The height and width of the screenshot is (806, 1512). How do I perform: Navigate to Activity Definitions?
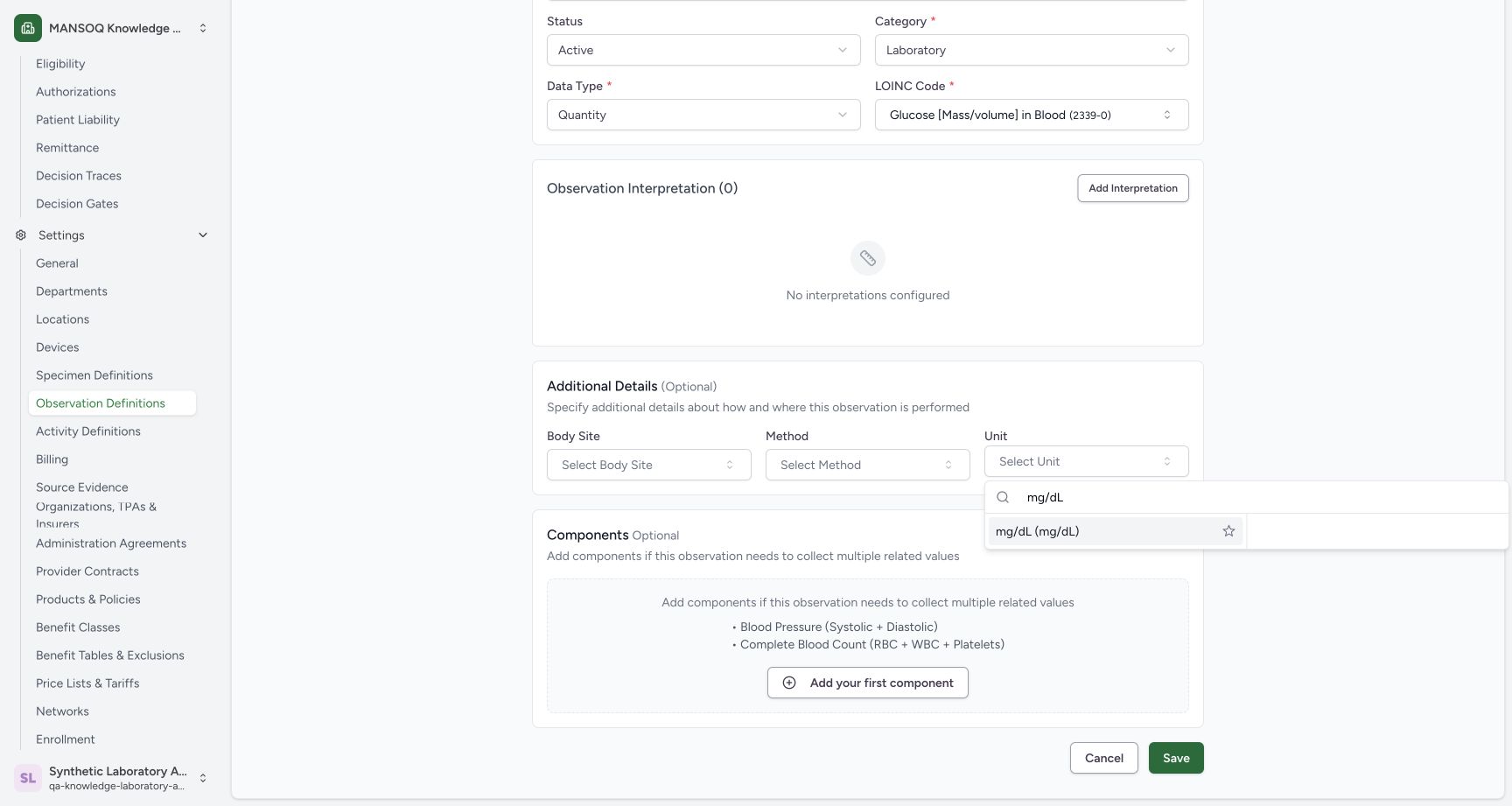88,431
